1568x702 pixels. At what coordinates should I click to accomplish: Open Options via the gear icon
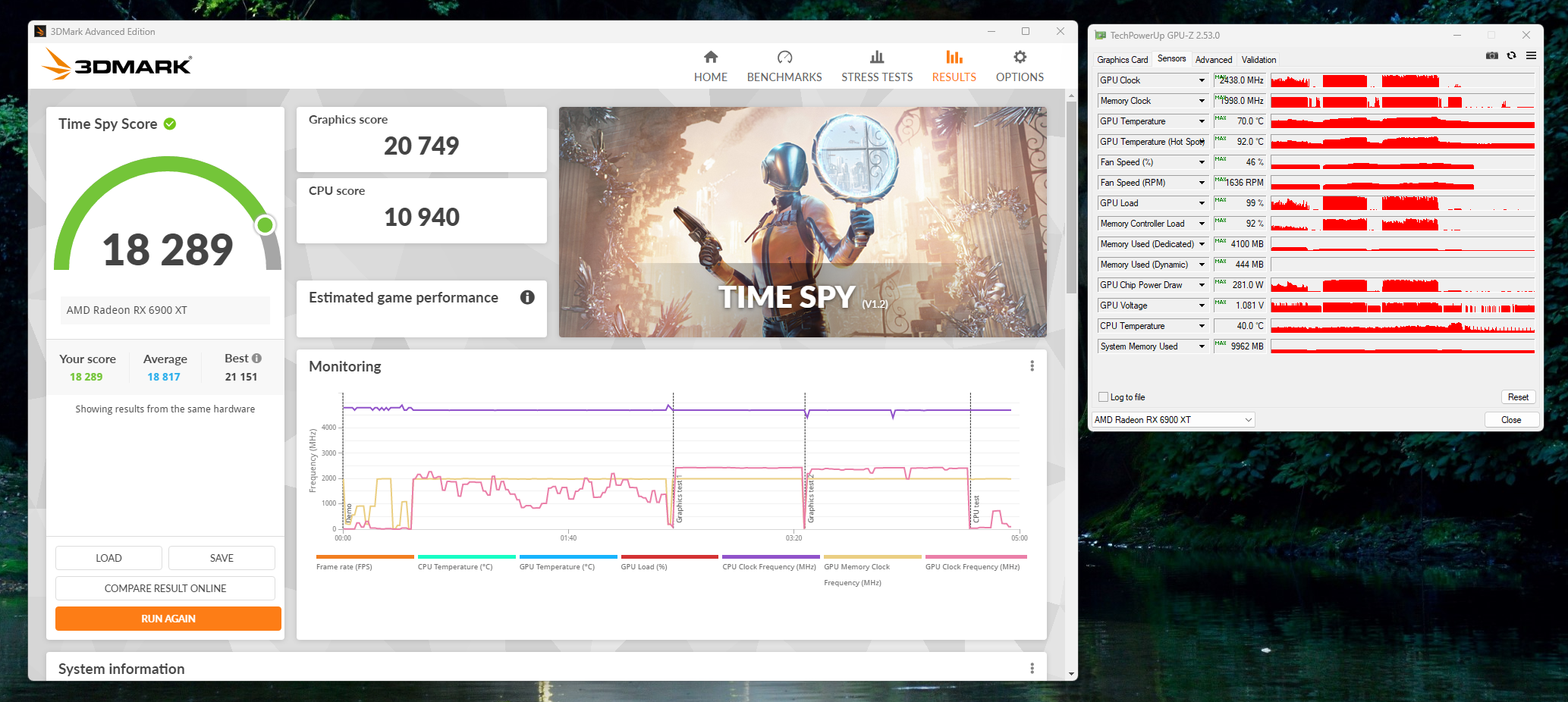[x=1020, y=57]
